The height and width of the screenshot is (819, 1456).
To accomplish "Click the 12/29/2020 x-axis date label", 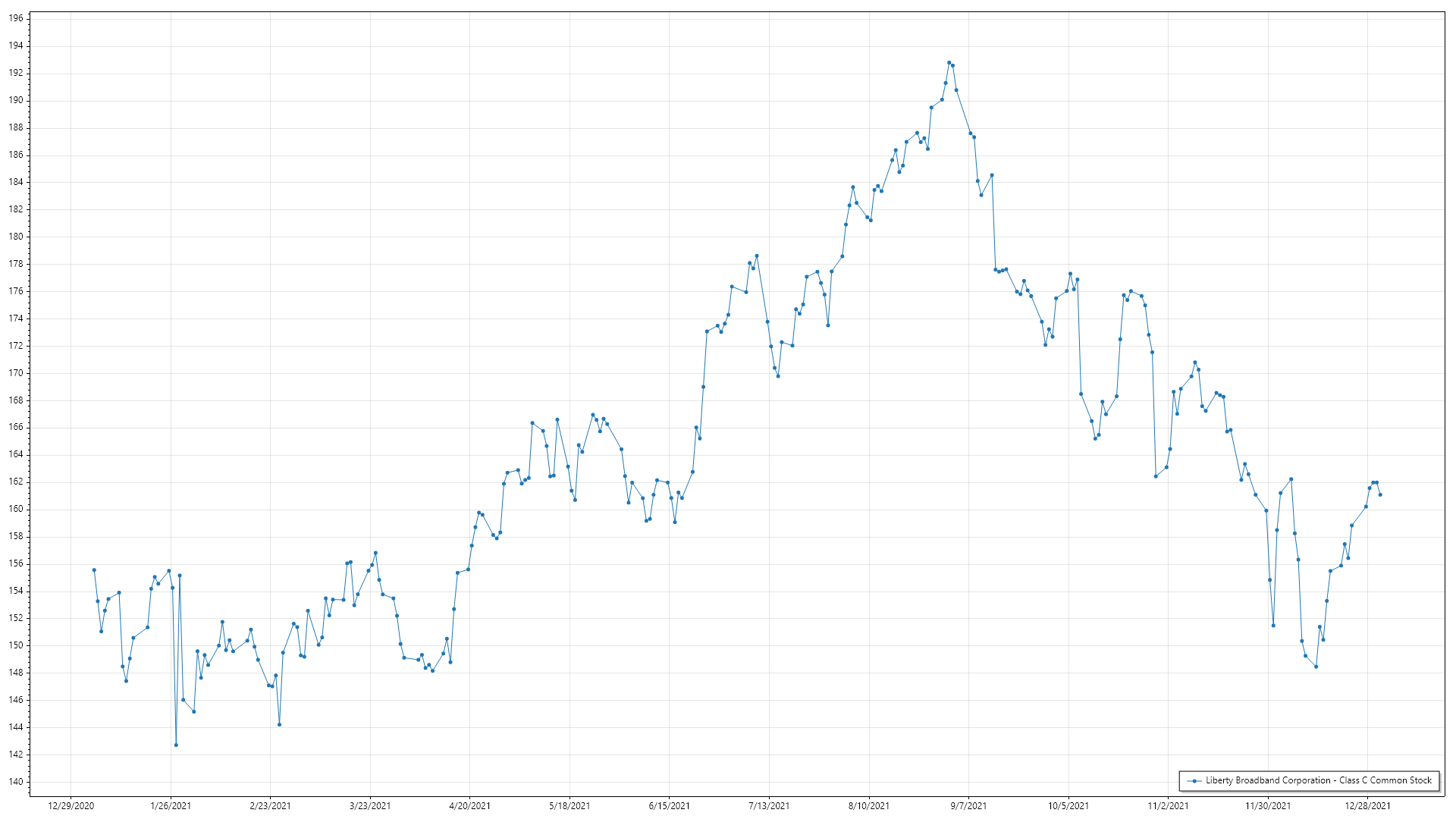I will point(71,805).
